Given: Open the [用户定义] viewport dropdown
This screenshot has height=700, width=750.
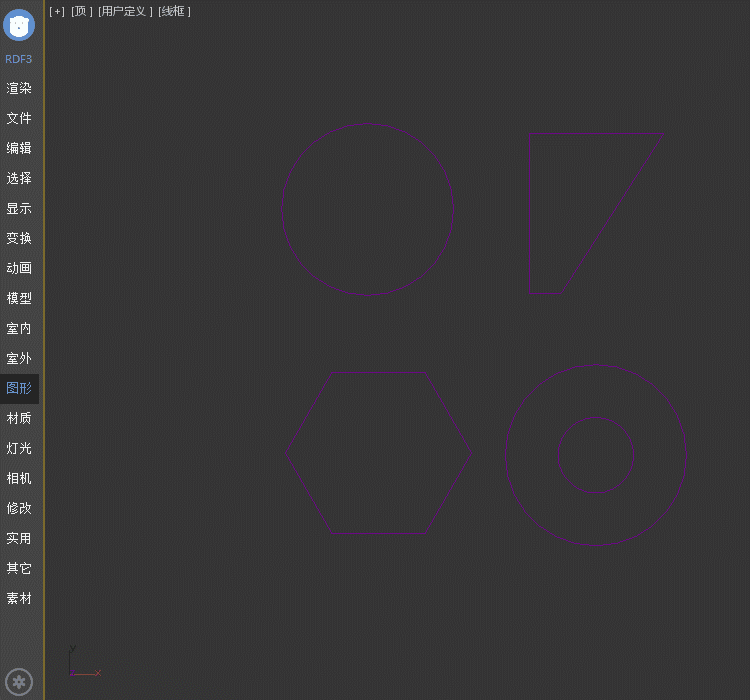Looking at the screenshot, I should (x=125, y=11).
